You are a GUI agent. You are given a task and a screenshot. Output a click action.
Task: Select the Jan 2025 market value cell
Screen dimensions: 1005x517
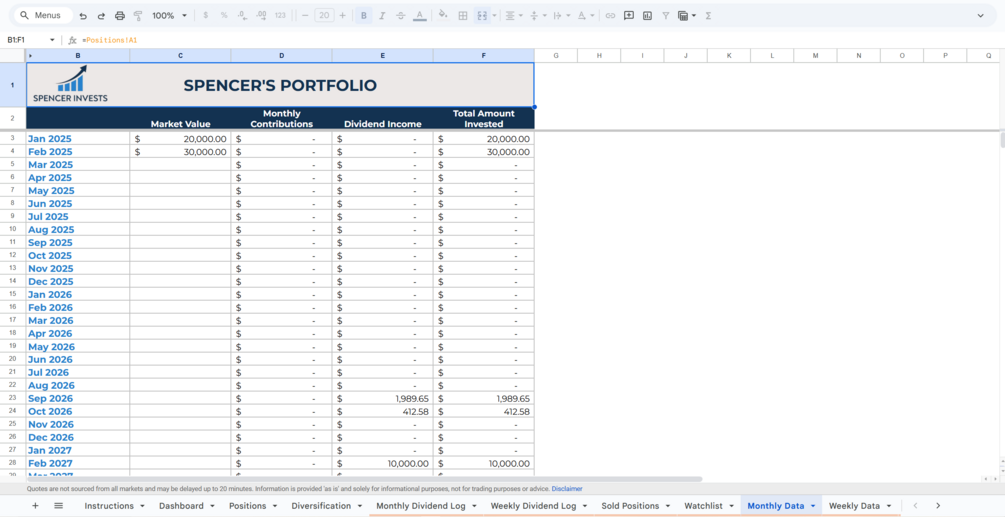180,138
